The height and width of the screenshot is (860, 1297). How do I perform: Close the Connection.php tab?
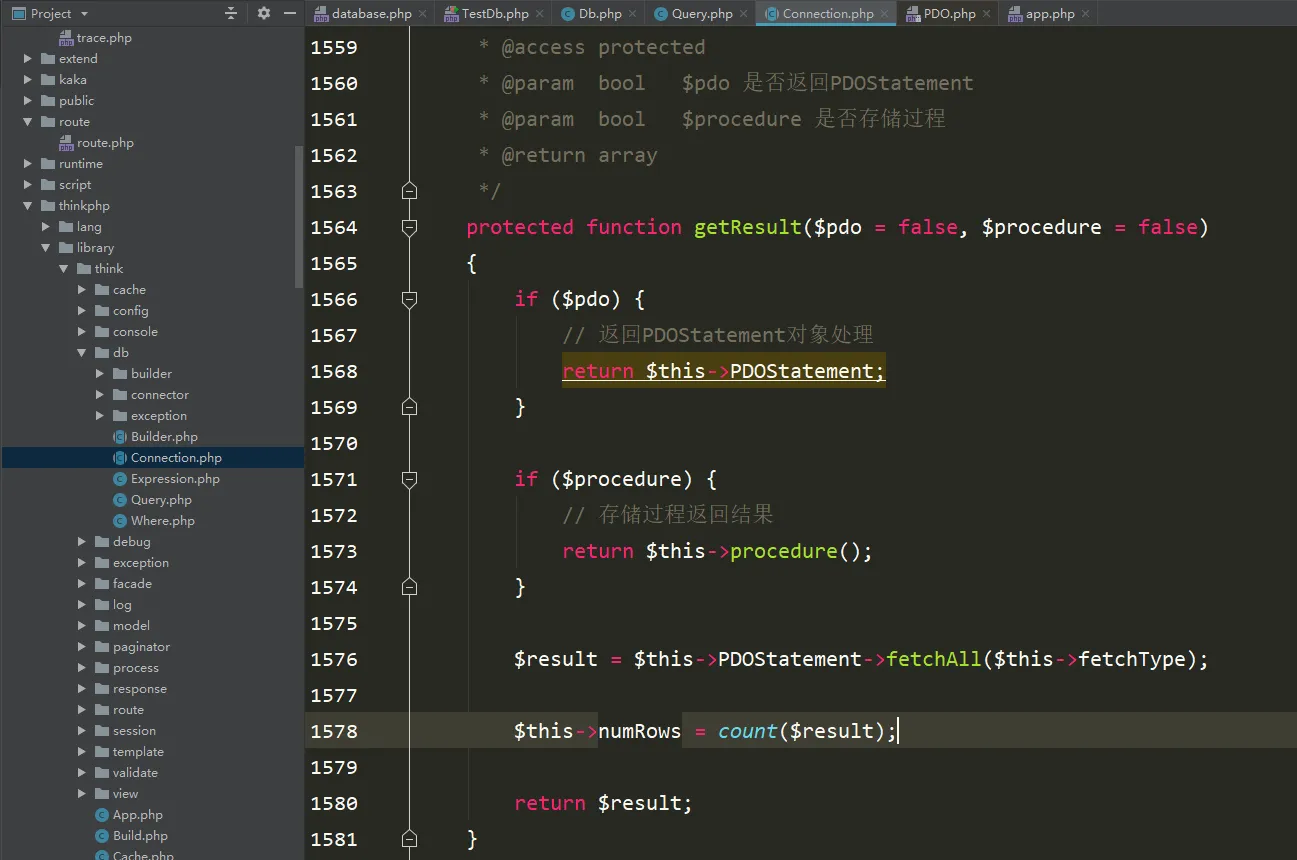click(x=886, y=14)
